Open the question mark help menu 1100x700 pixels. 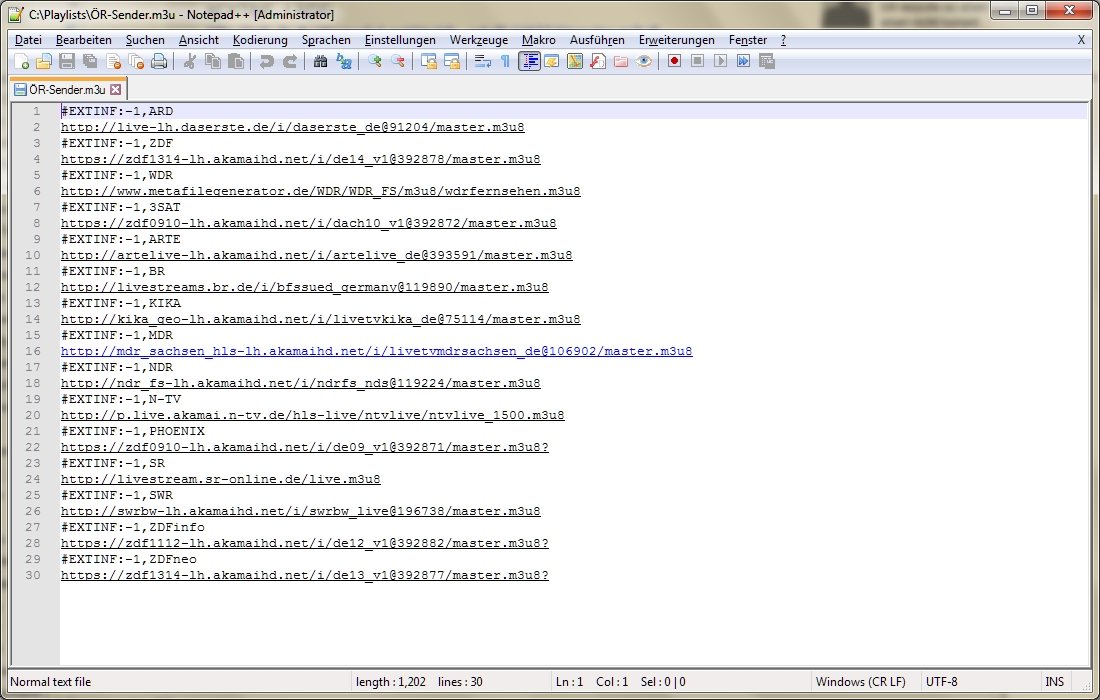tap(783, 40)
